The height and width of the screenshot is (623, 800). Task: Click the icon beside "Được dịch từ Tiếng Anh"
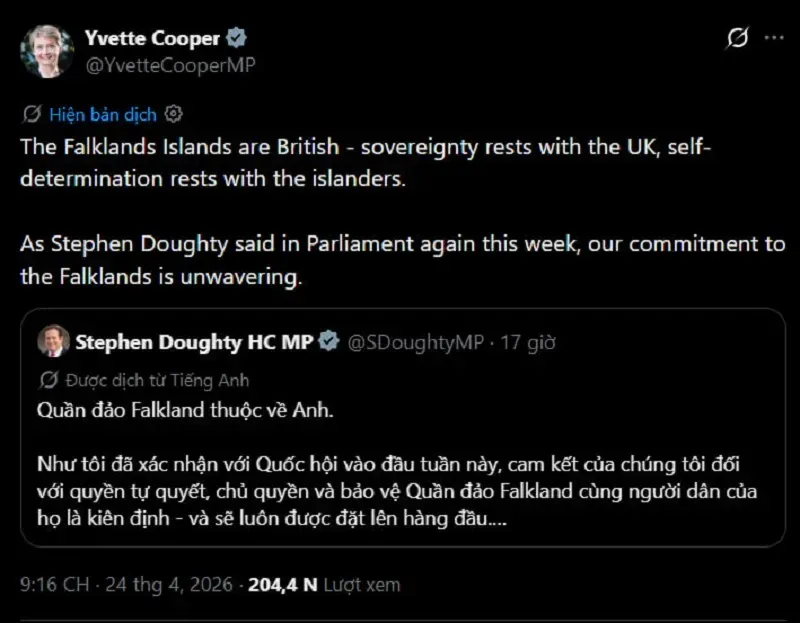[48, 380]
